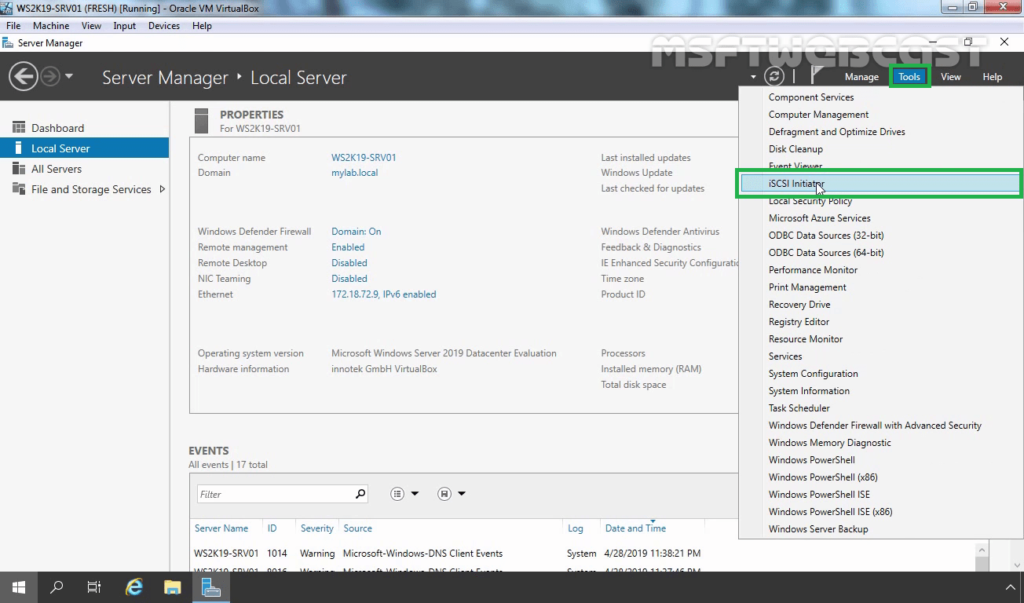
Task: Open Disk Cleanup from Tools menu
Action: [x=795, y=149]
